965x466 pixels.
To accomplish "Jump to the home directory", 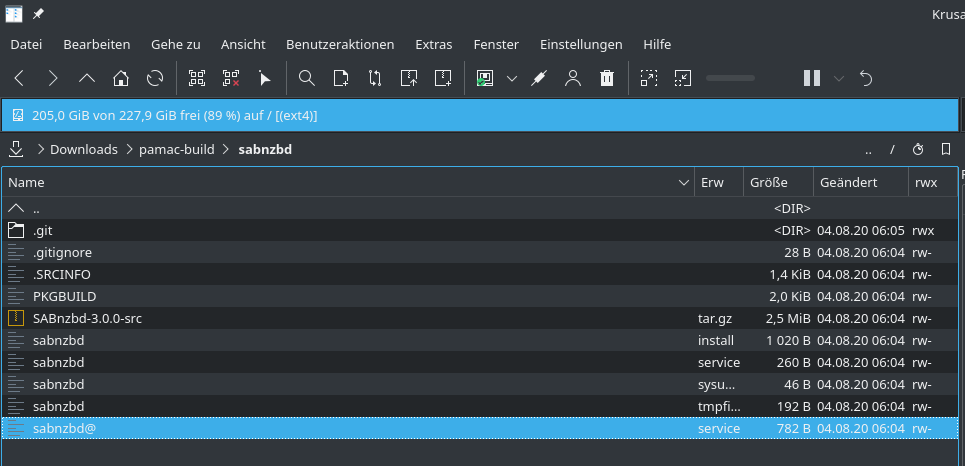I will [x=121, y=78].
